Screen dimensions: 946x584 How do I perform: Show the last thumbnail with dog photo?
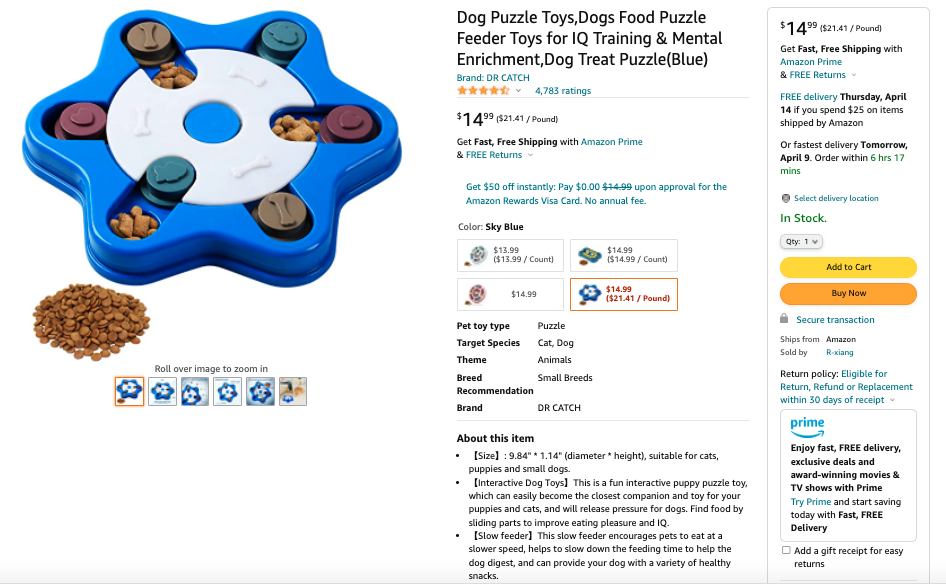point(293,392)
